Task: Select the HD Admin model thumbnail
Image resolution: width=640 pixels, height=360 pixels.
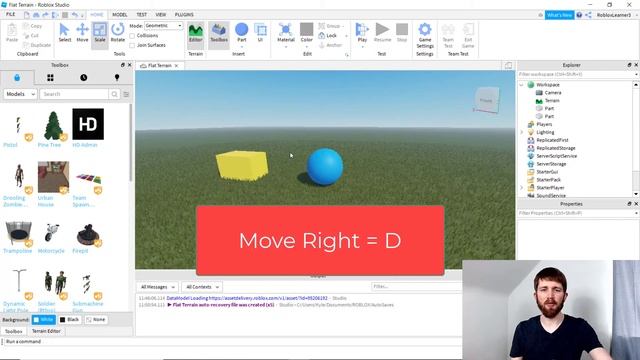Action: (x=88, y=124)
